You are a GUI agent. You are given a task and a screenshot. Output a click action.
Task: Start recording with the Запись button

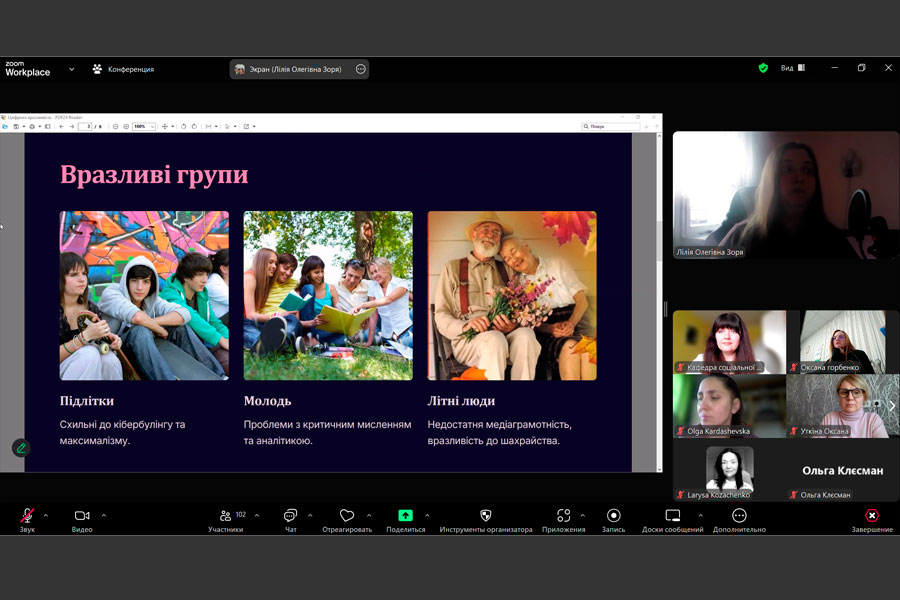(x=613, y=516)
